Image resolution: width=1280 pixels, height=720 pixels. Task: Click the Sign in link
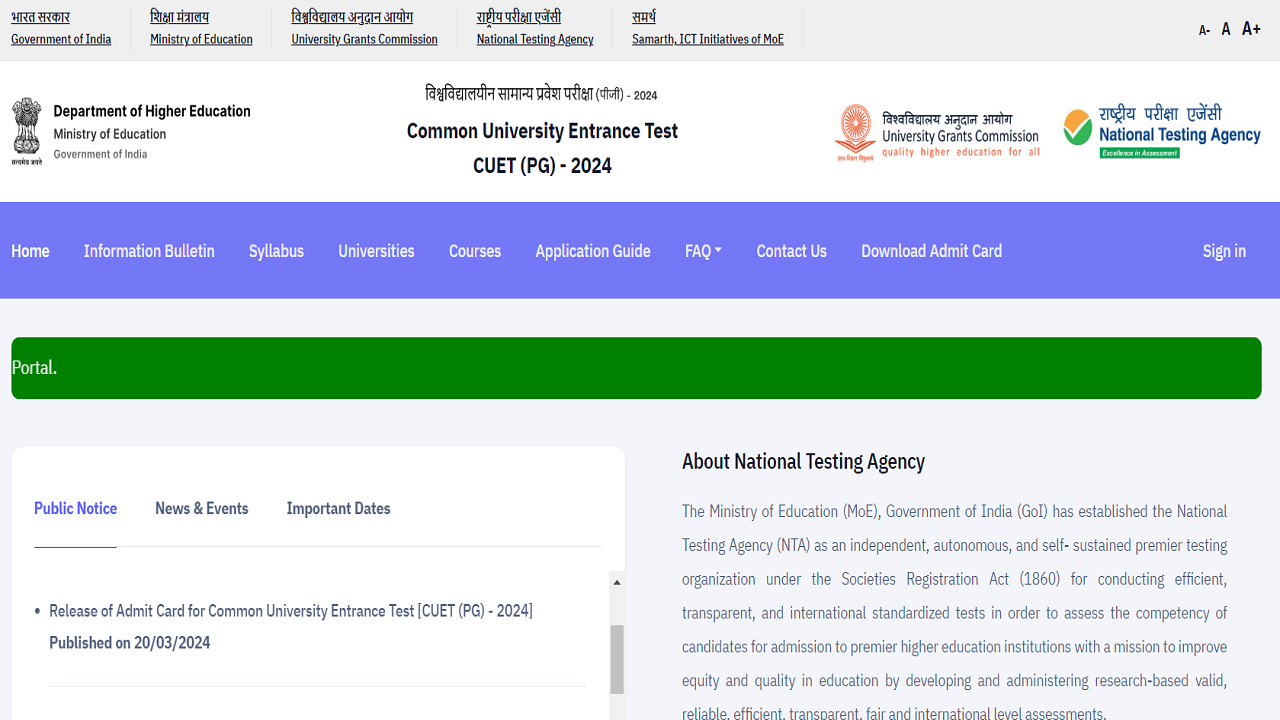click(x=1224, y=251)
